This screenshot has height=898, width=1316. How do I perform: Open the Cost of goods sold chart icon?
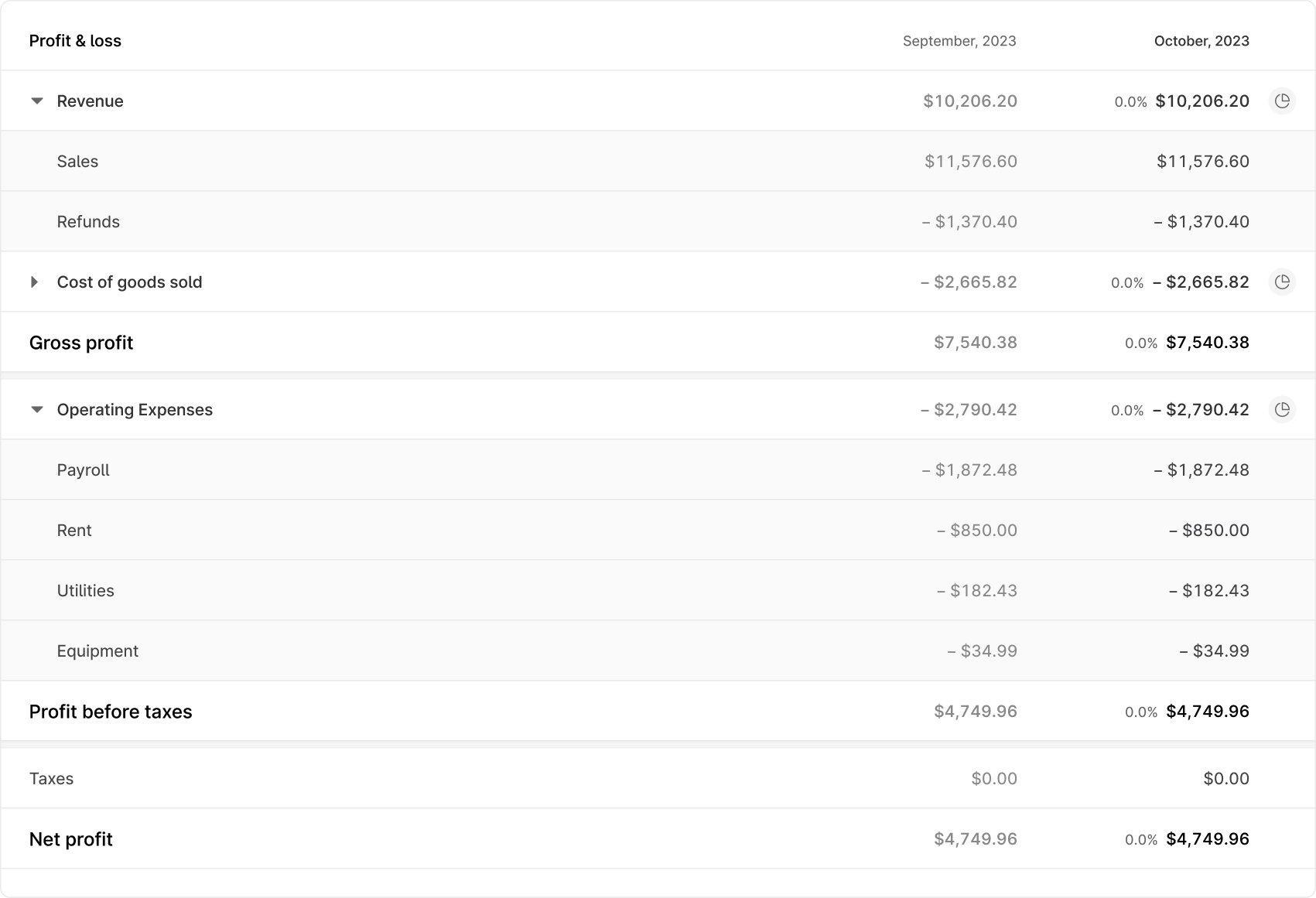(1282, 282)
